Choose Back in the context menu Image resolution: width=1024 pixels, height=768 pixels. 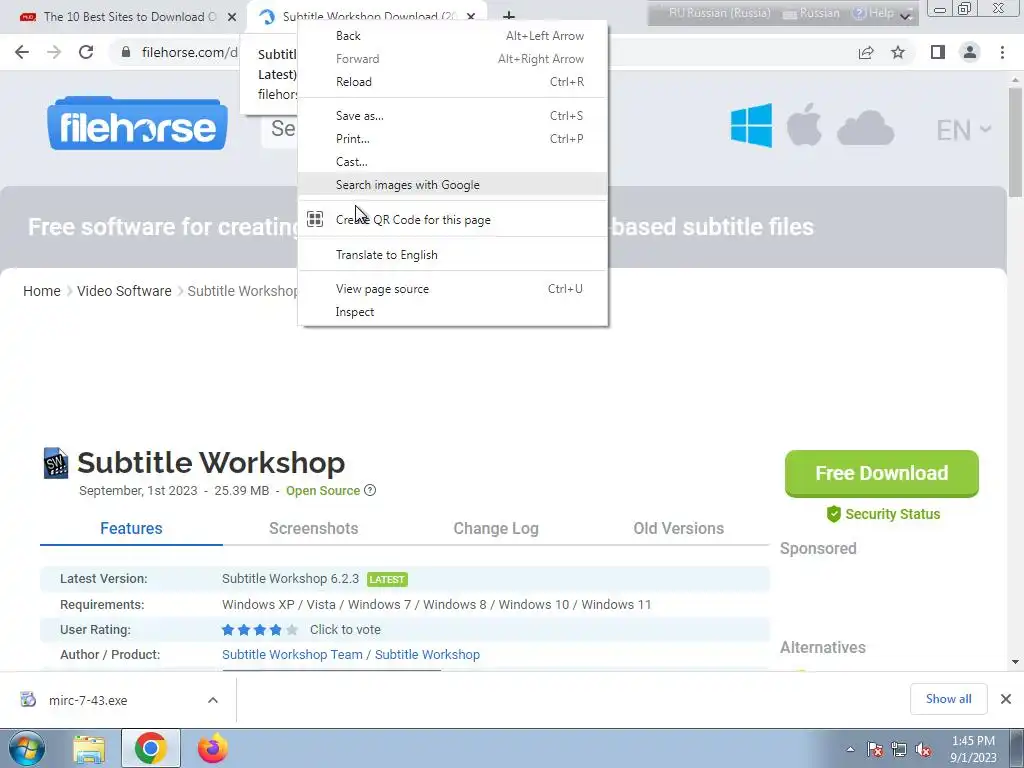453,36
